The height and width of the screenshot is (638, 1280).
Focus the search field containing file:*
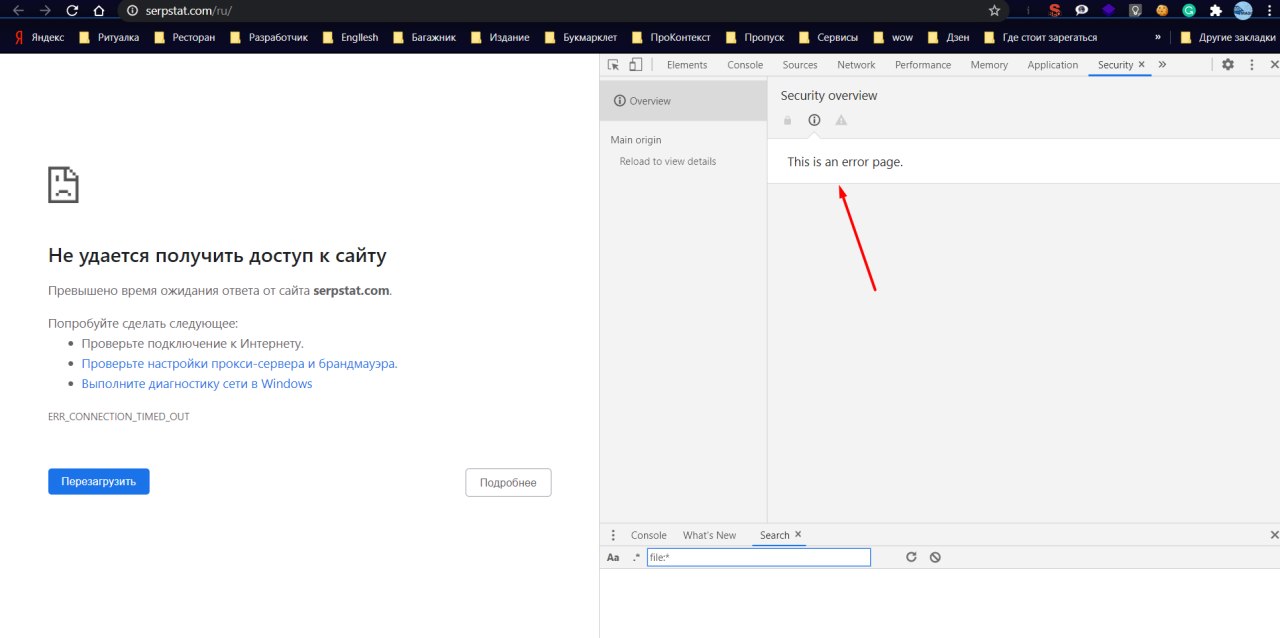click(x=759, y=557)
